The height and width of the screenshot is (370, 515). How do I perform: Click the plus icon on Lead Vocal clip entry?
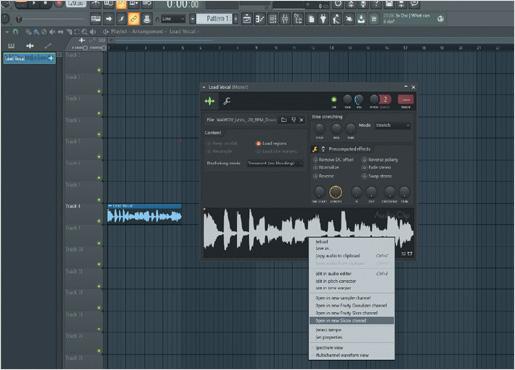pyautogui.click(x=51, y=59)
